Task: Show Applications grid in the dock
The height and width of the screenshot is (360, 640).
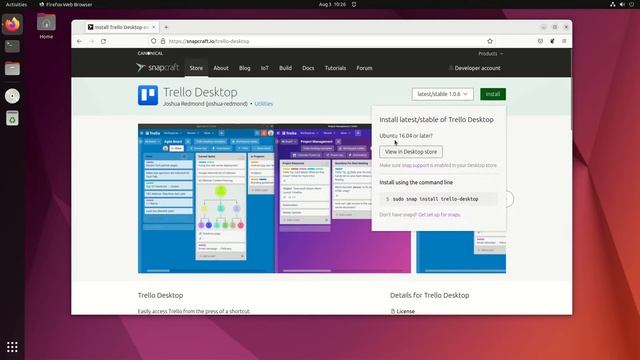Action: click(12, 347)
